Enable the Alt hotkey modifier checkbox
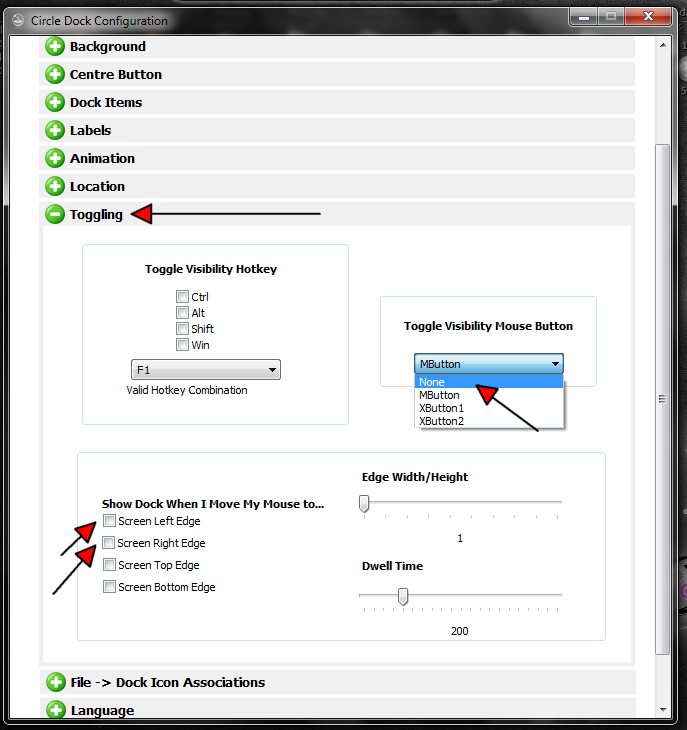Viewport: 687px width, 730px height. tap(182, 312)
